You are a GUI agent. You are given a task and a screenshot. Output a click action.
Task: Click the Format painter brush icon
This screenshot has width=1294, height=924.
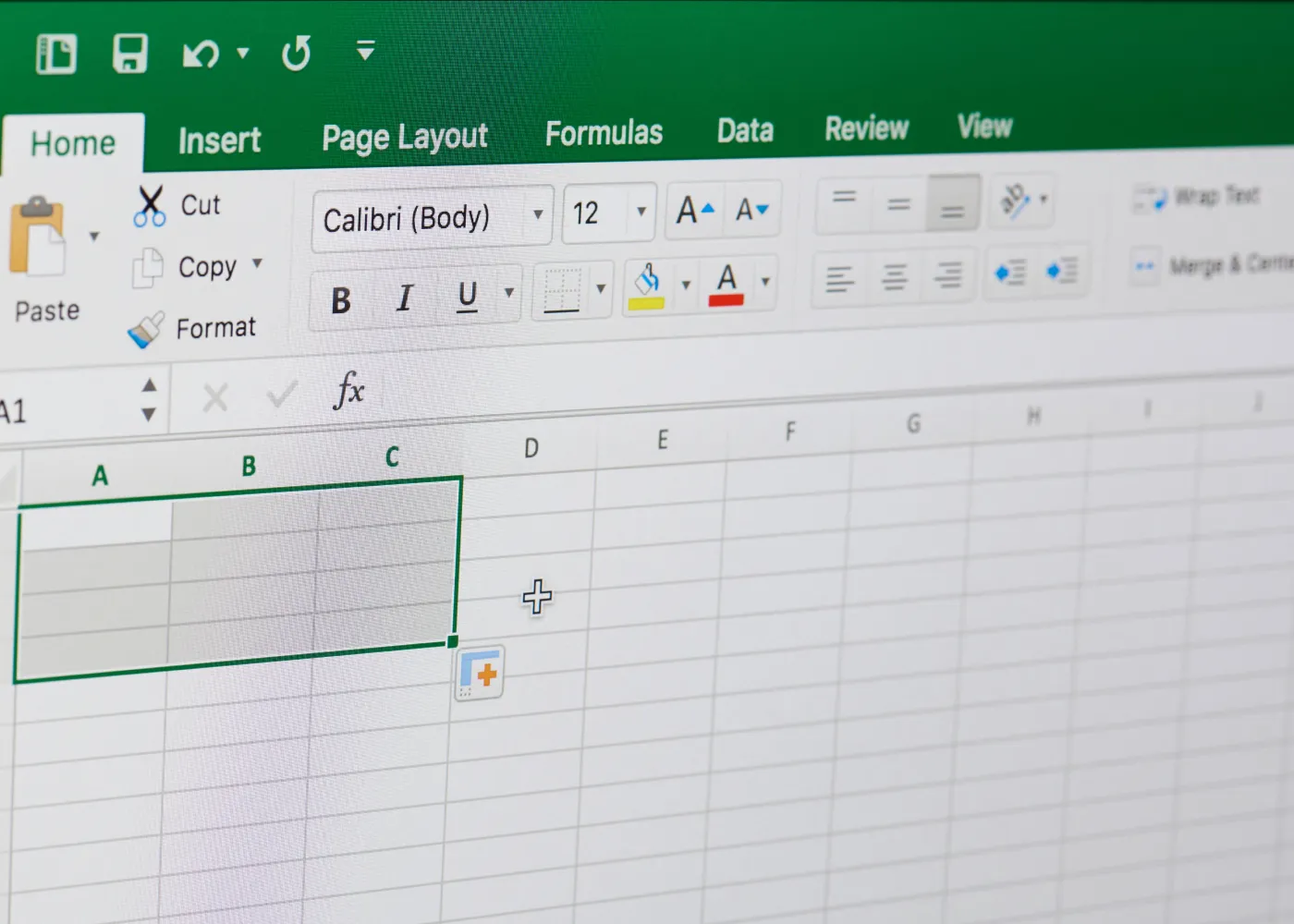pos(146,330)
